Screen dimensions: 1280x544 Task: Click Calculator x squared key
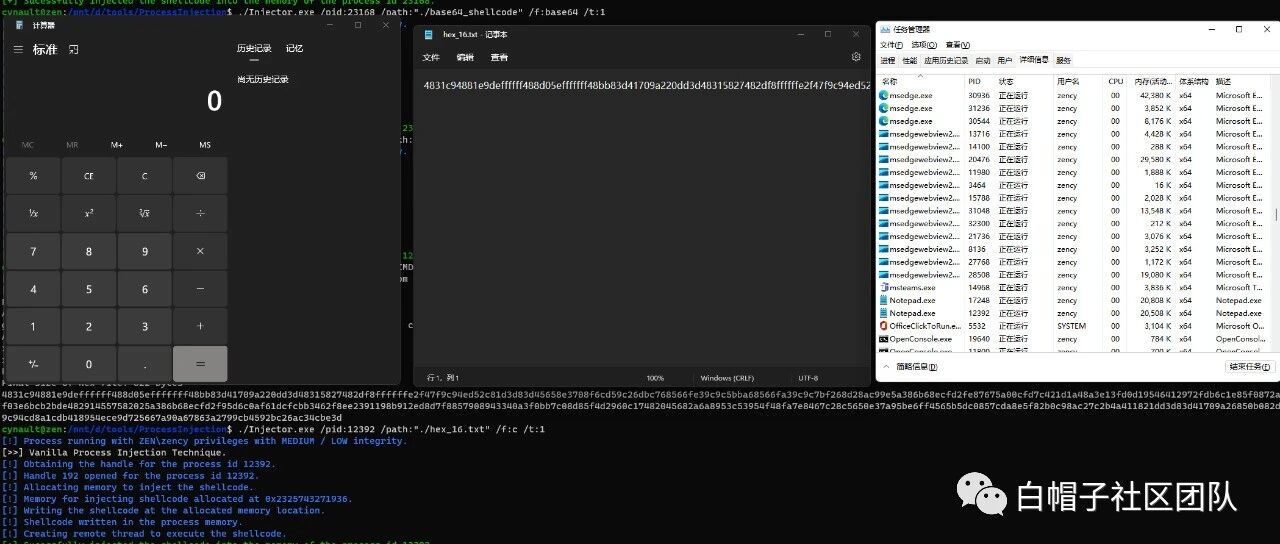click(x=89, y=213)
